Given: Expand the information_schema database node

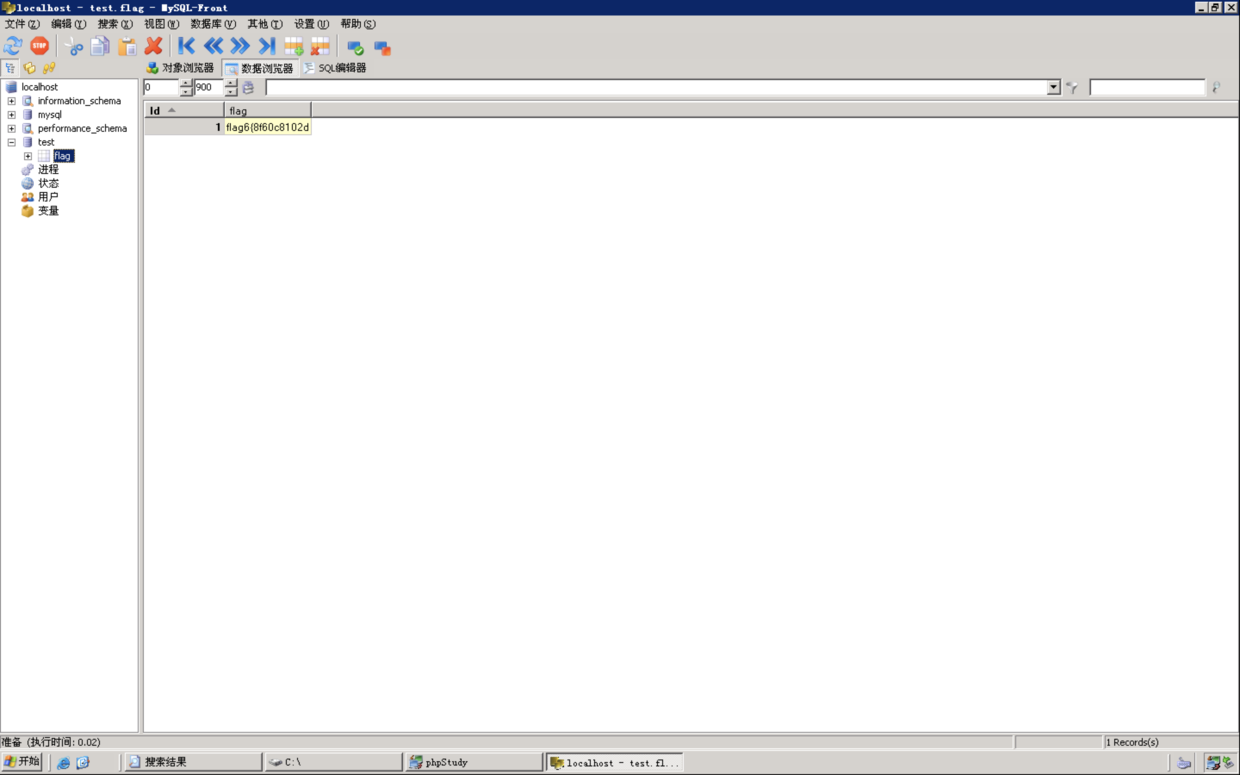Looking at the screenshot, I should click(x=12, y=101).
